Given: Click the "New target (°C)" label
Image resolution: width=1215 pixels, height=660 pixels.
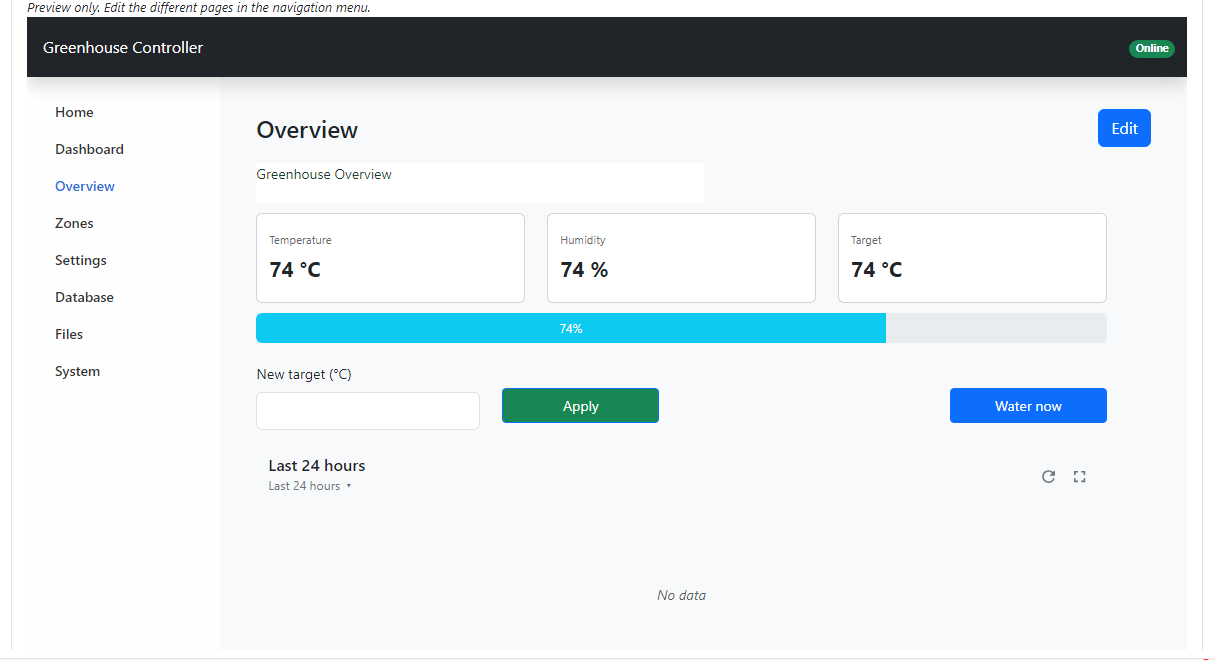Looking at the screenshot, I should (x=304, y=374).
